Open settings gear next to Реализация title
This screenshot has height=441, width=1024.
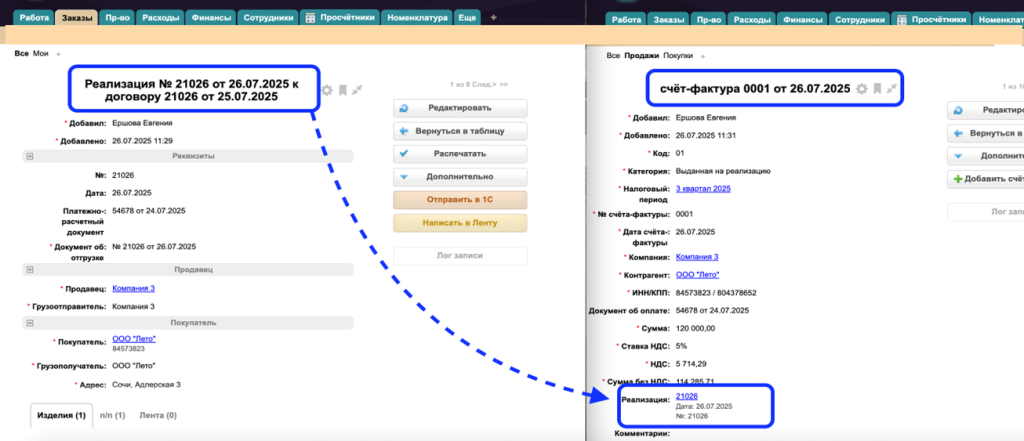tap(327, 90)
